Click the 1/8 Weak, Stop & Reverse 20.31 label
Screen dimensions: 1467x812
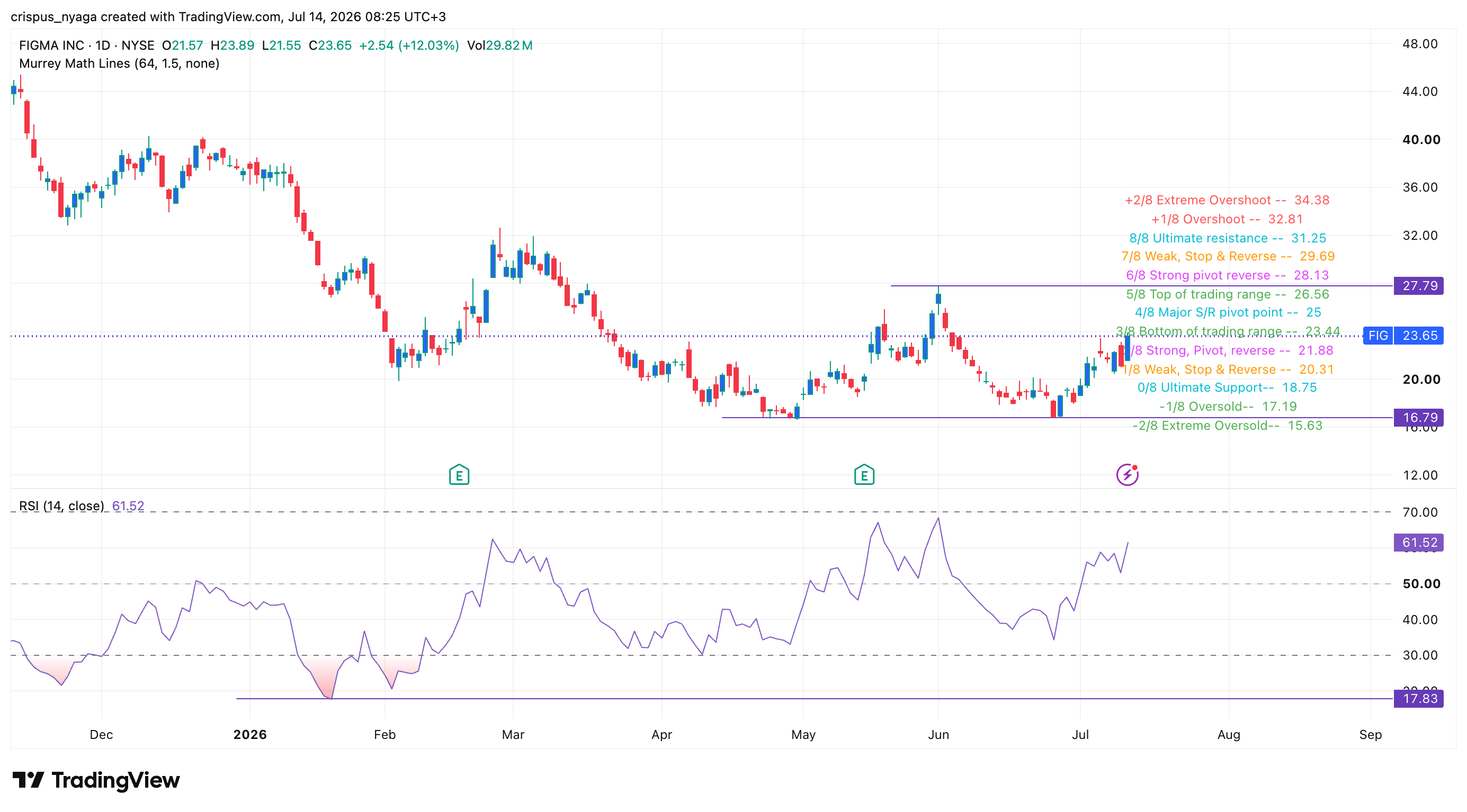point(1228,370)
